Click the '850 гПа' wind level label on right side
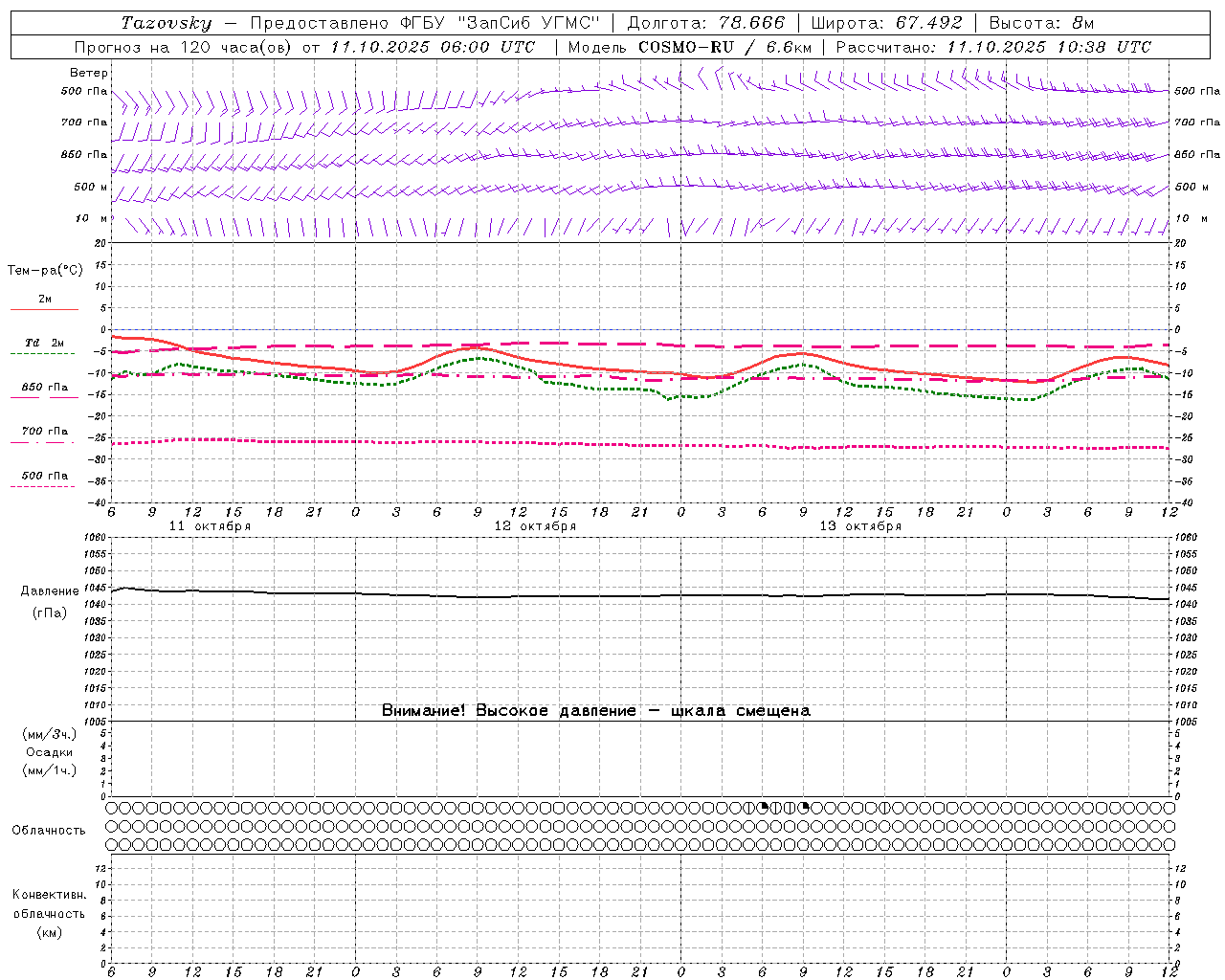The width and height of the screenshot is (1225, 980). pyautogui.click(x=1197, y=154)
